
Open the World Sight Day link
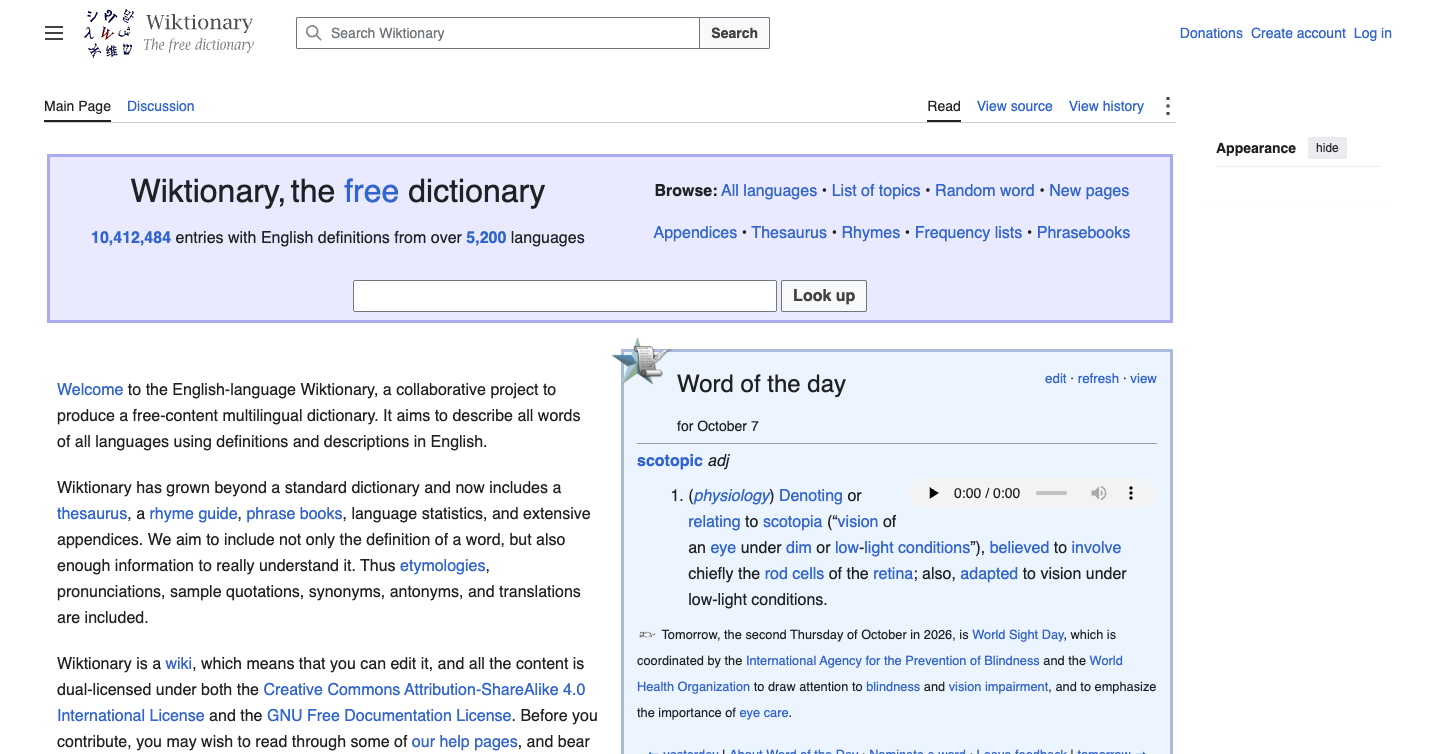click(x=1018, y=635)
